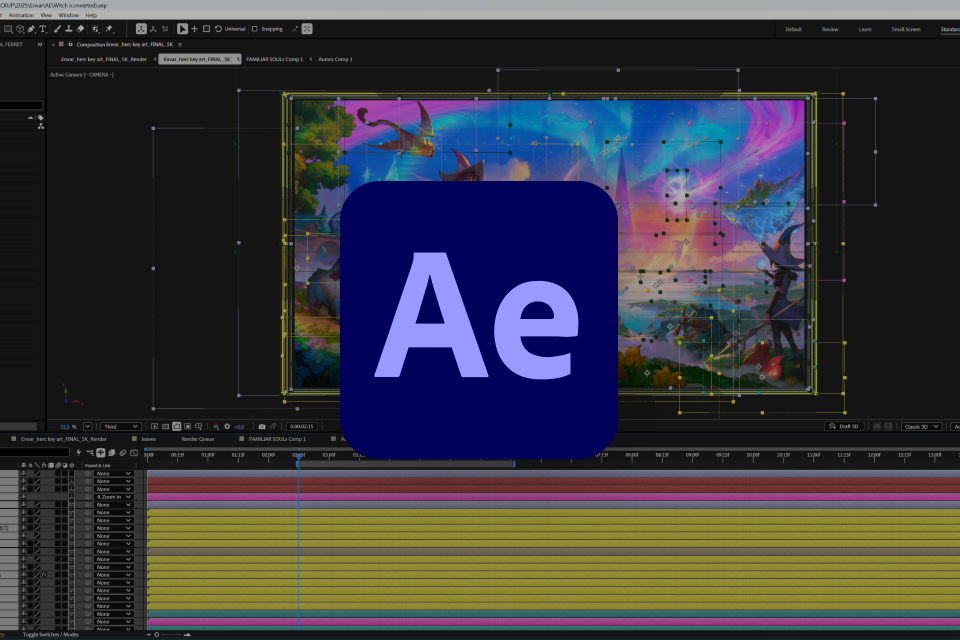Select the Brush tool
960x640 pixels.
click(58, 29)
